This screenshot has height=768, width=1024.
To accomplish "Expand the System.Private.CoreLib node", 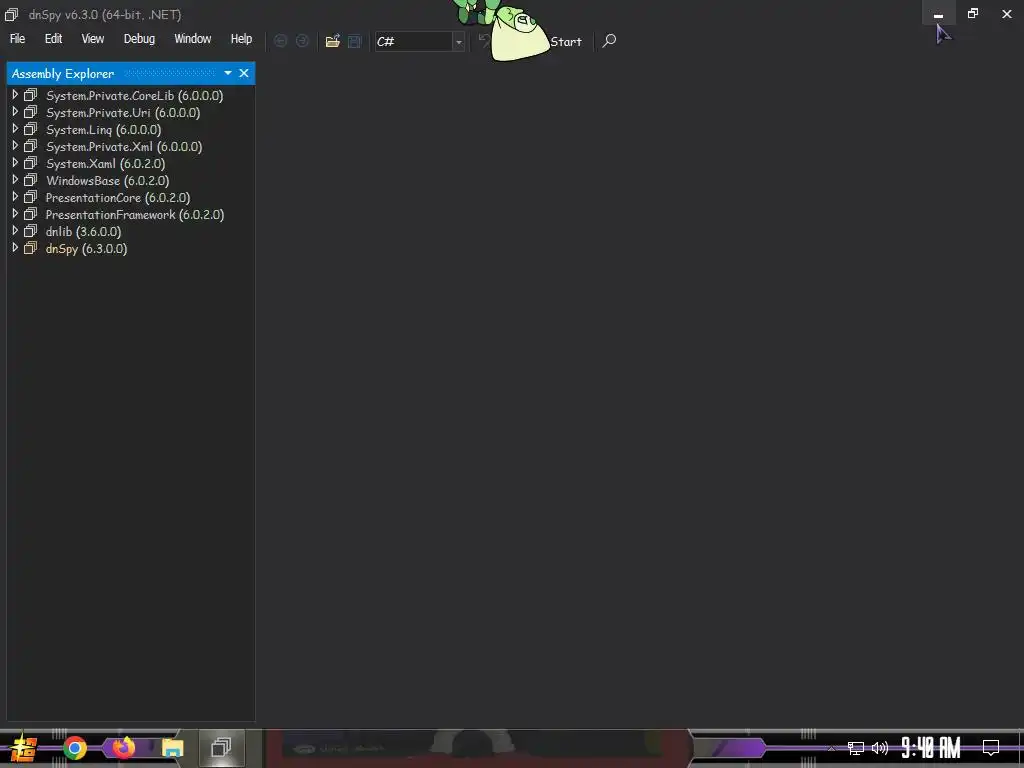I will 14,95.
